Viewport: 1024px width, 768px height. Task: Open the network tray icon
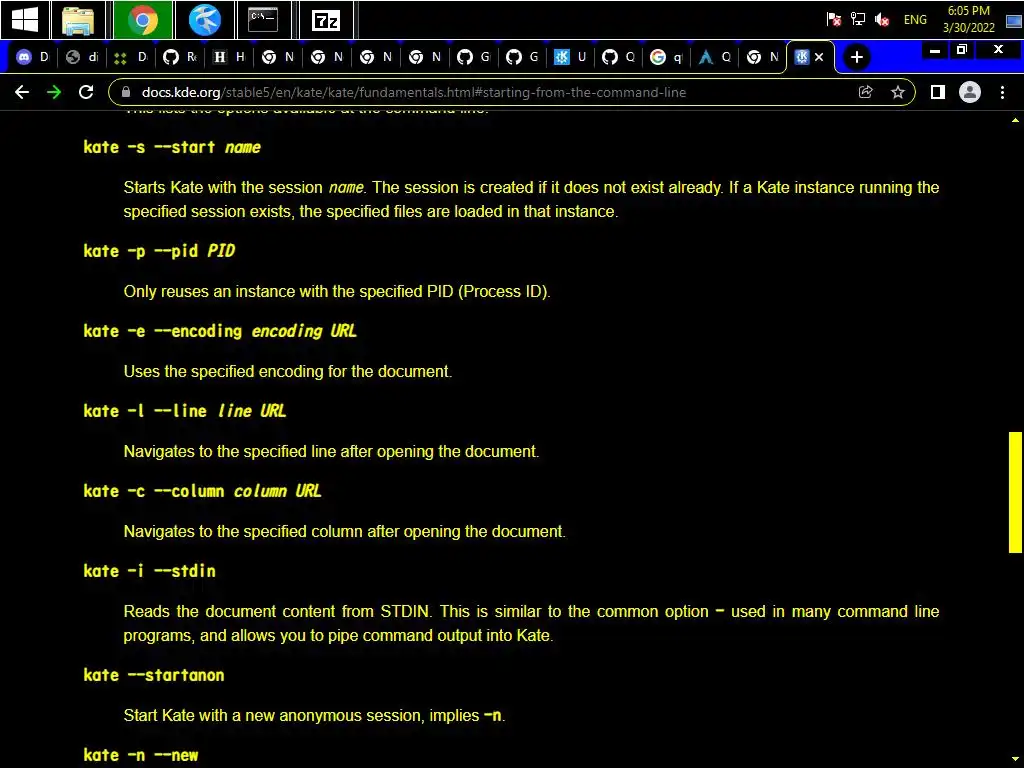point(857,20)
